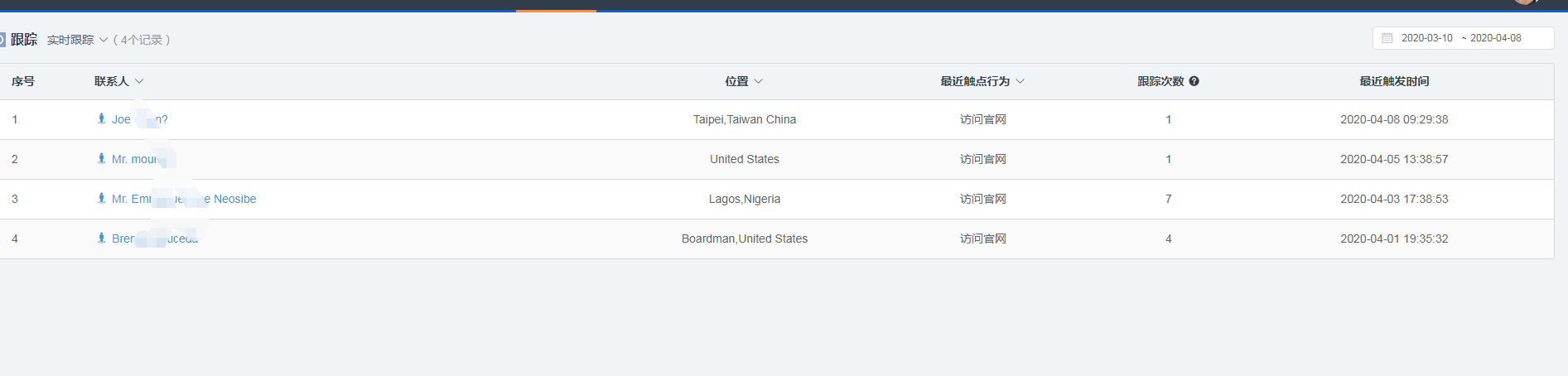Click the contact icon beside Joe

pyautogui.click(x=101, y=118)
